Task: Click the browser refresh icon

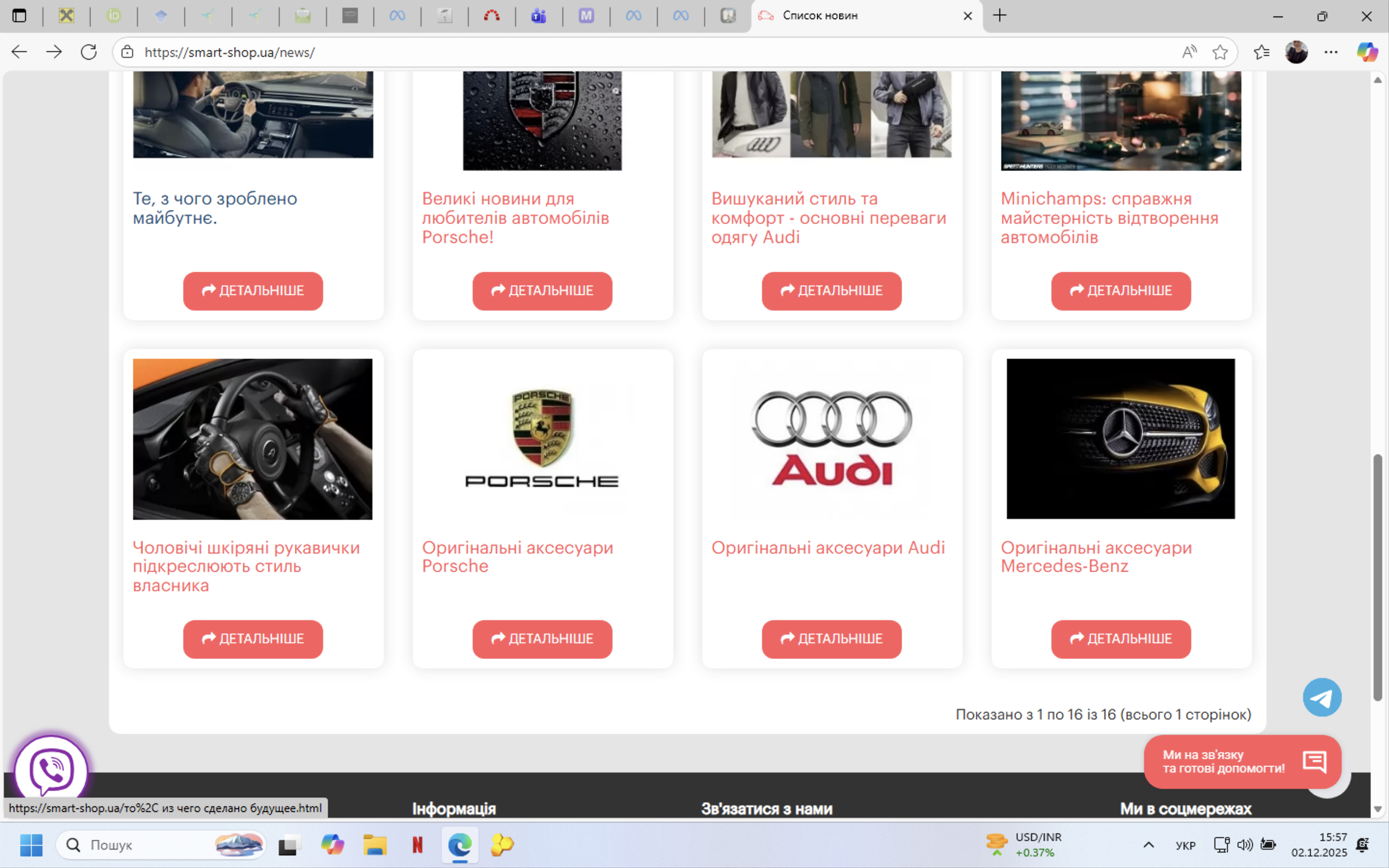Action: [88, 52]
